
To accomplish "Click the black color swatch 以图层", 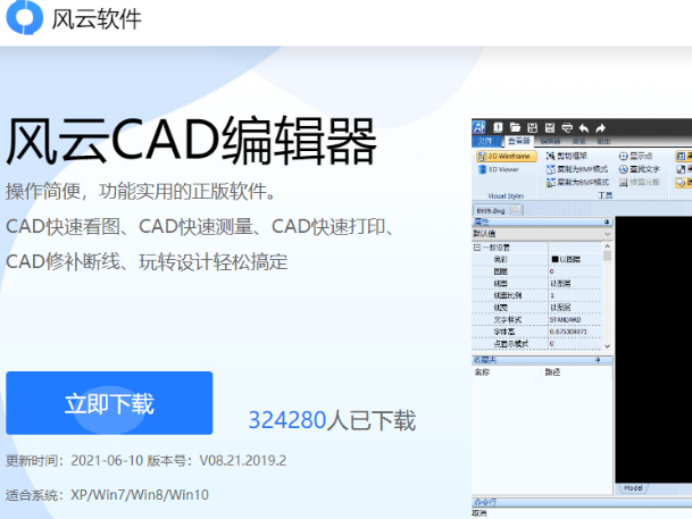I will point(556,259).
